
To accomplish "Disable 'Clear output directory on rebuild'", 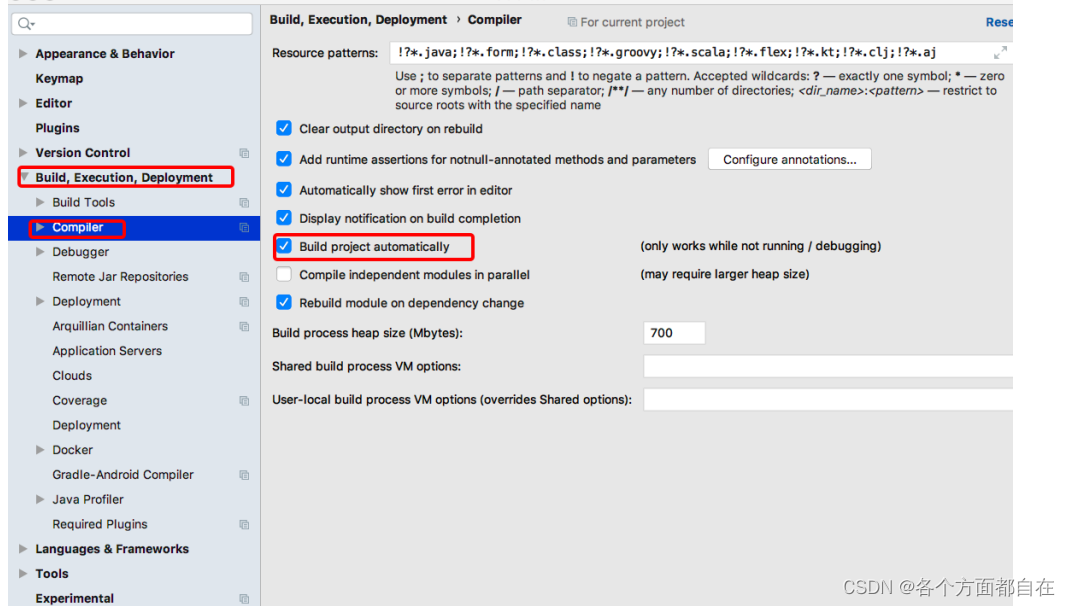I will pos(284,128).
